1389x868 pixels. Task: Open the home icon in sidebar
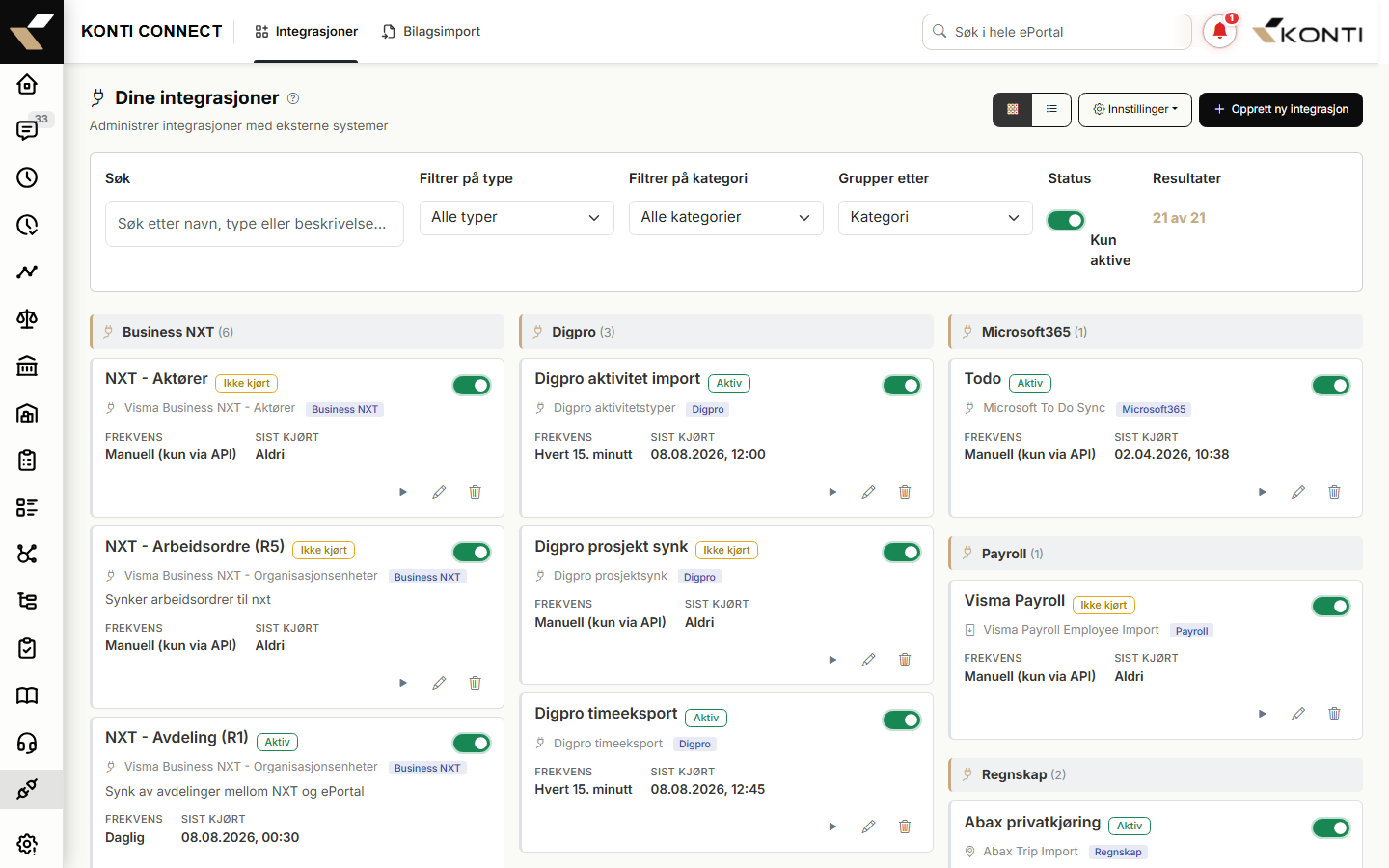pyautogui.click(x=27, y=84)
